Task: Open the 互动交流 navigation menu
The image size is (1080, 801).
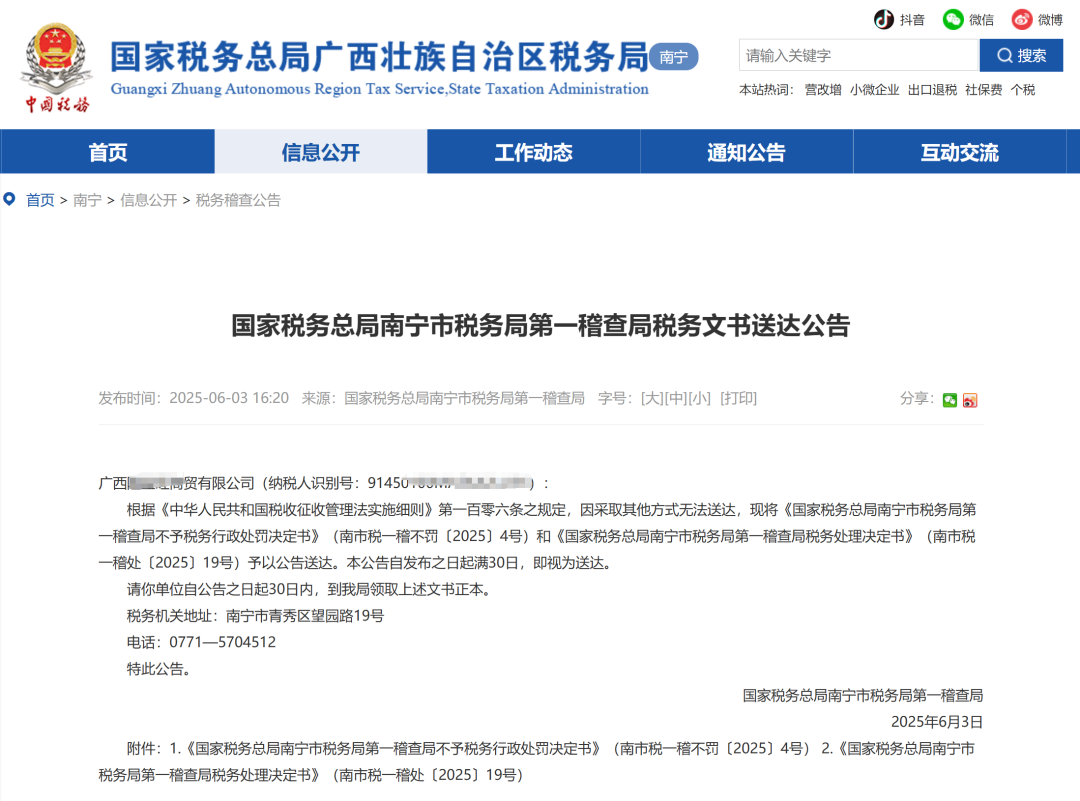Action: pos(959,152)
